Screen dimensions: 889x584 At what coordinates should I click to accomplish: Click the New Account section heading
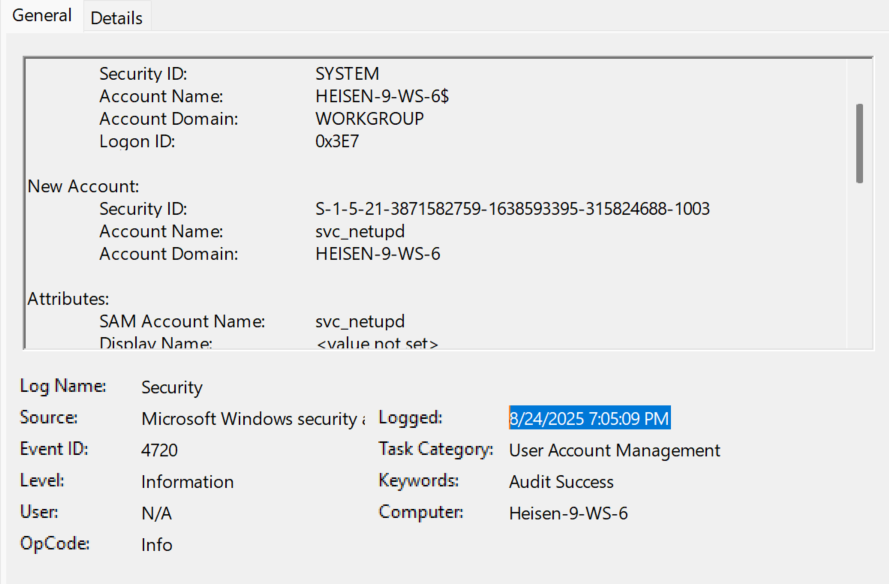click(x=83, y=186)
